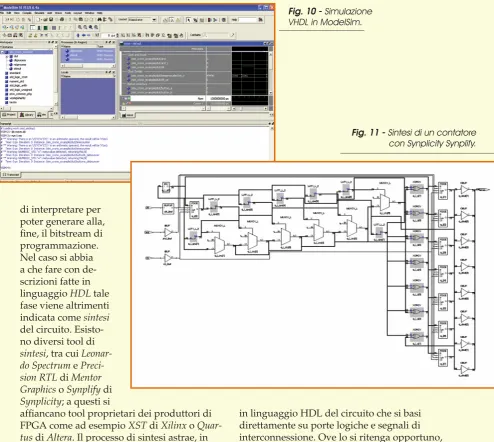Viewport: 494px width, 442px height.
Task: Click the Now time value row
Action: [x=181, y=99]
